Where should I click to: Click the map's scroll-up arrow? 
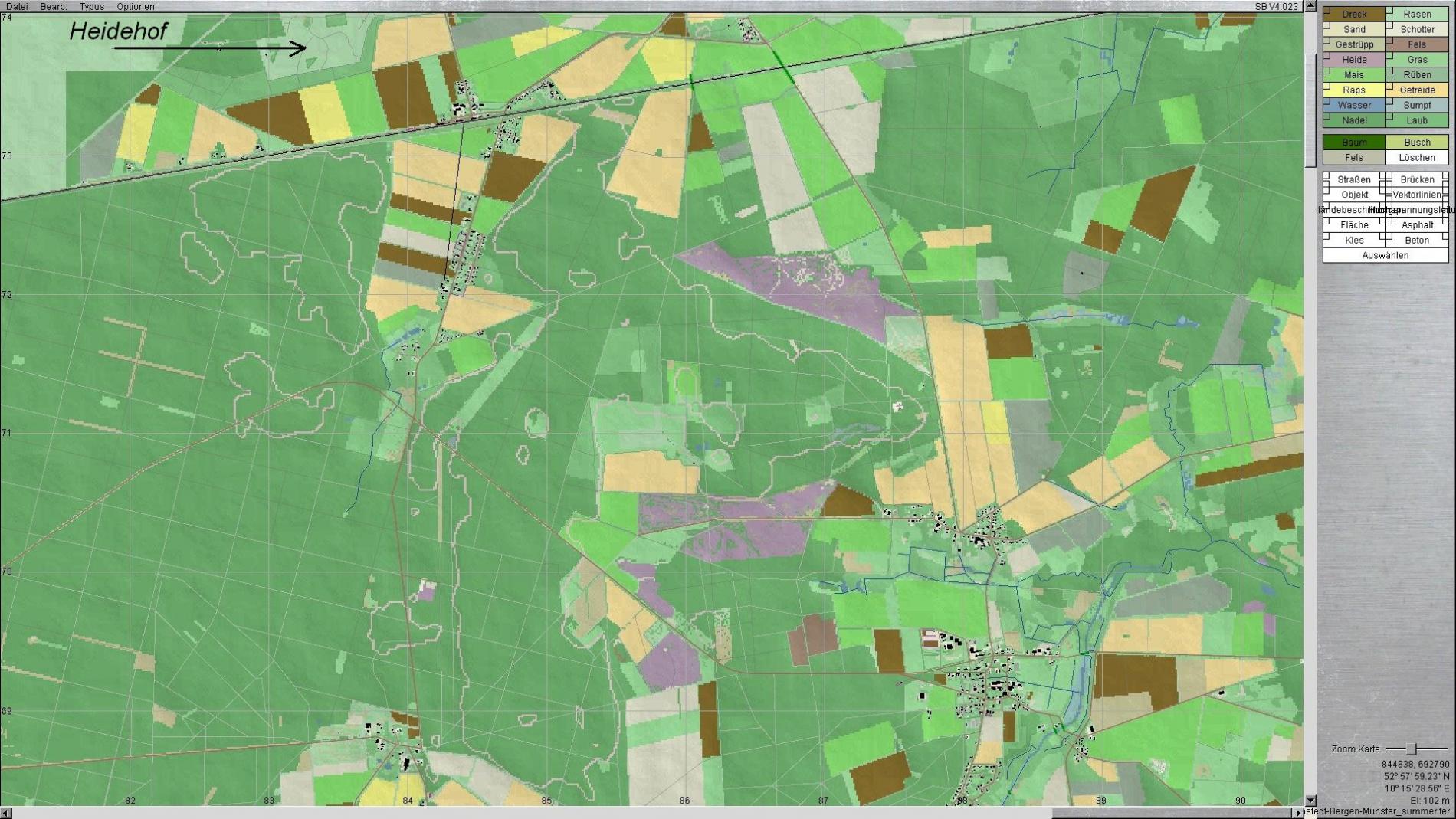coord(1310,6)
